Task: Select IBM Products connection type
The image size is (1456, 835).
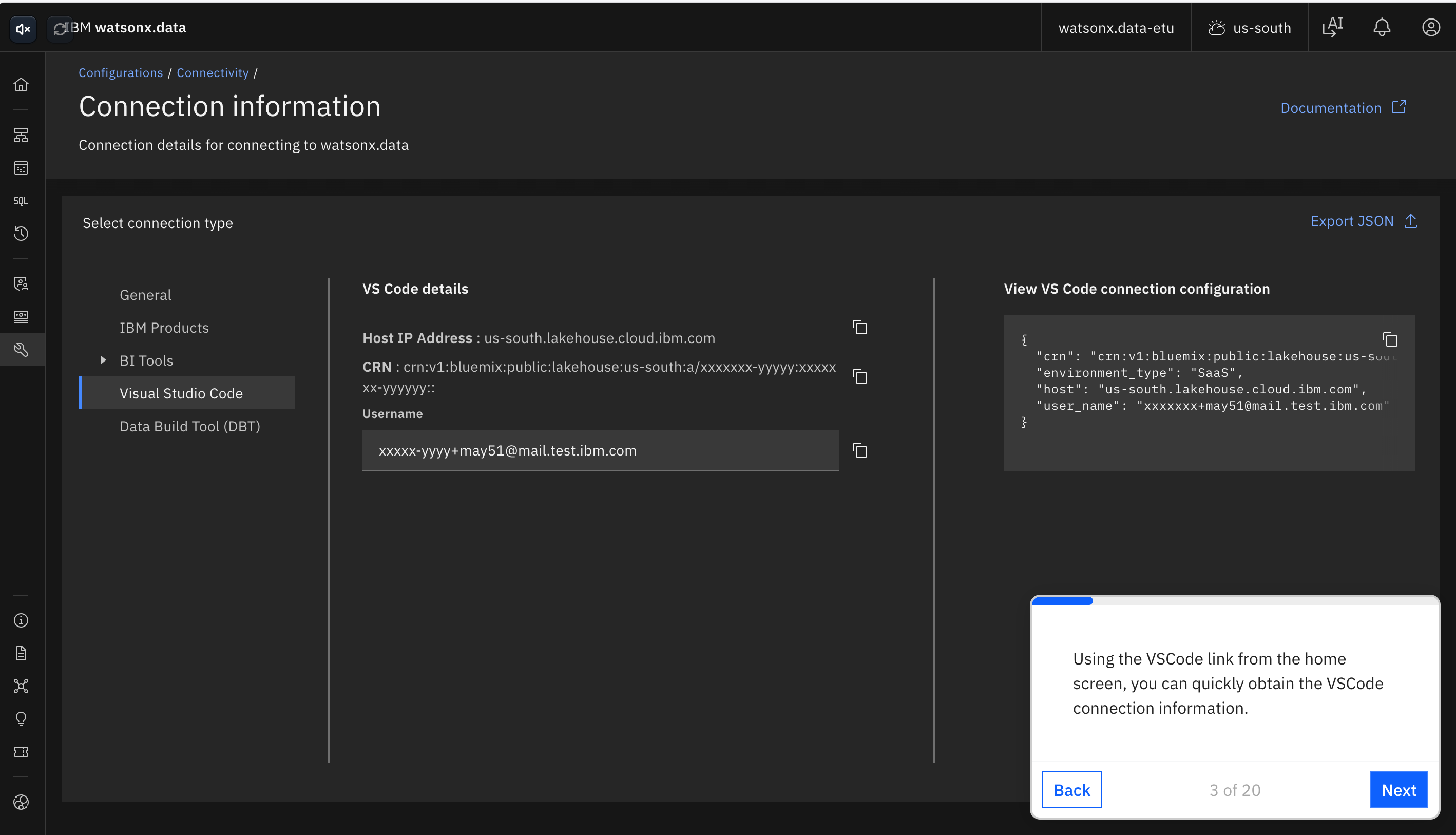Action: click(x=164, y=328)
